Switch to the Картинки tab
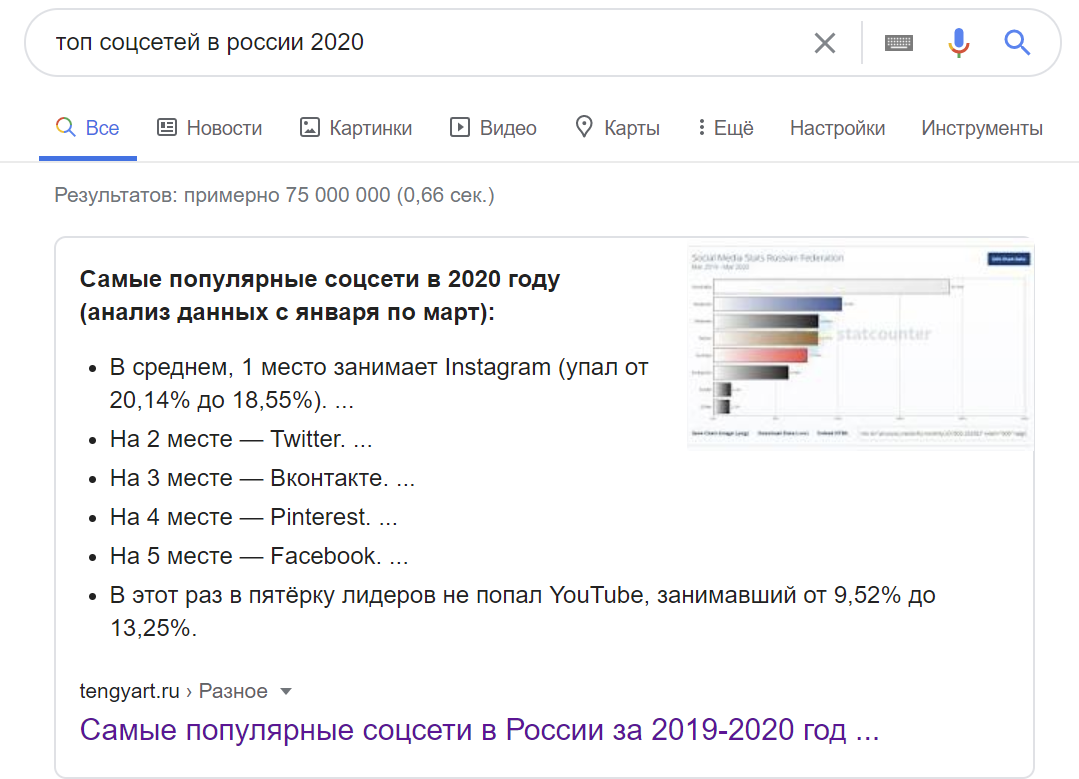 pos(356,128)
